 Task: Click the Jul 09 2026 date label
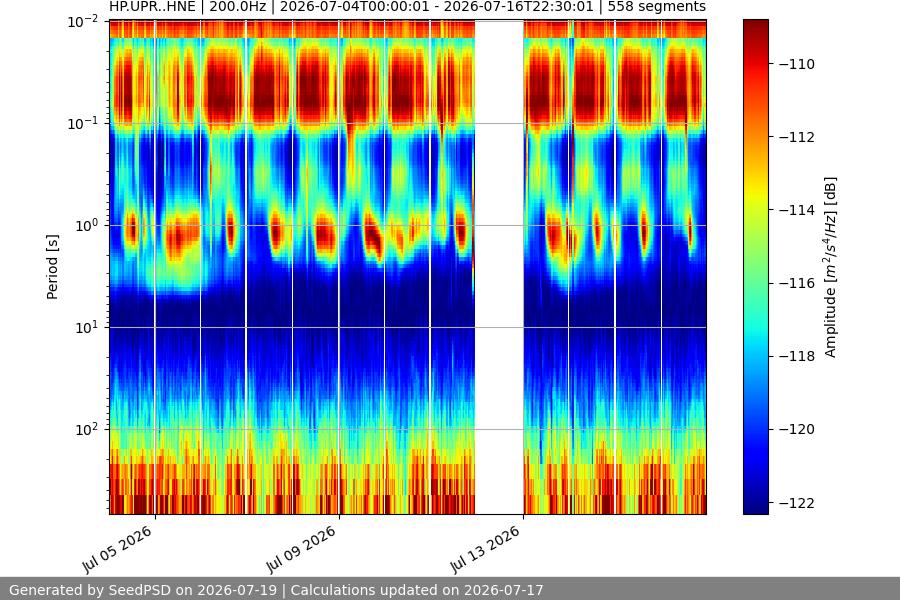tap(301, 549)
